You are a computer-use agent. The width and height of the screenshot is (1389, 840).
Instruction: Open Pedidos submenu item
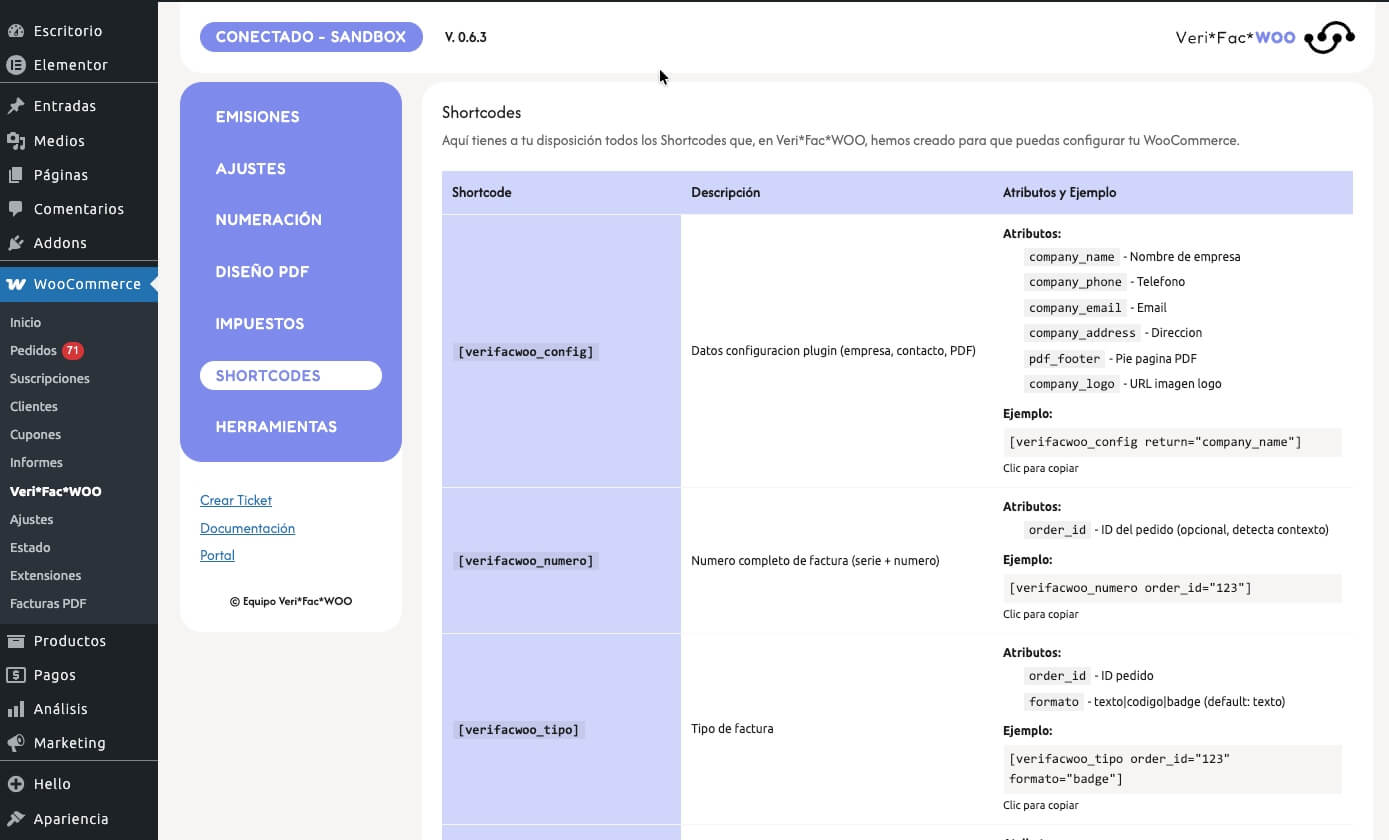click(x=33, y=351)
